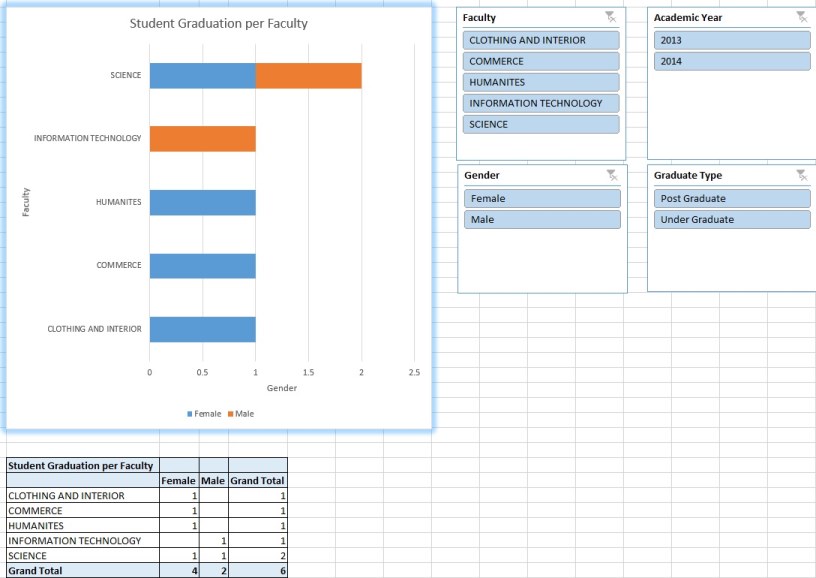The width and height of the screenshot is (816, 578).
Task: Click the Gender axis label
Action: (x=282, y=388)
